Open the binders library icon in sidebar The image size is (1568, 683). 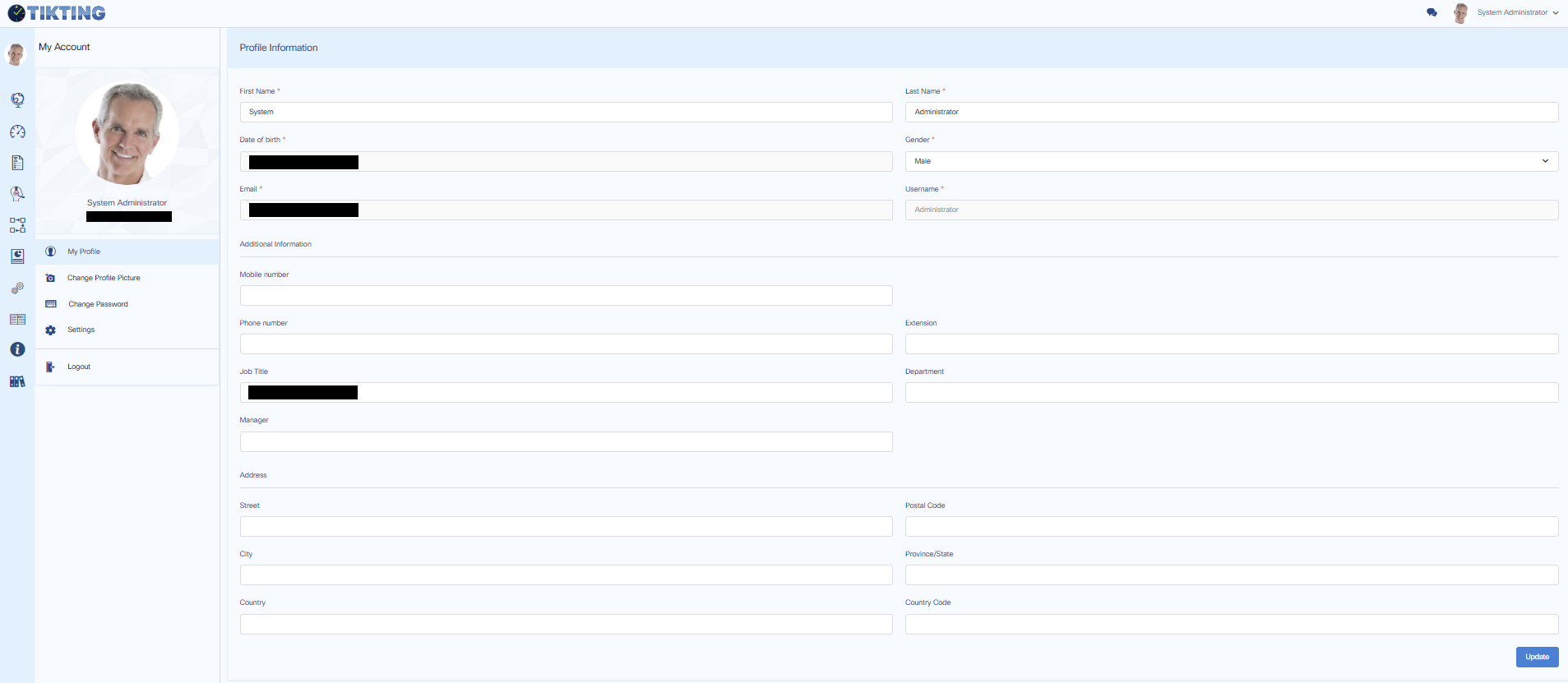pos(17,381)
